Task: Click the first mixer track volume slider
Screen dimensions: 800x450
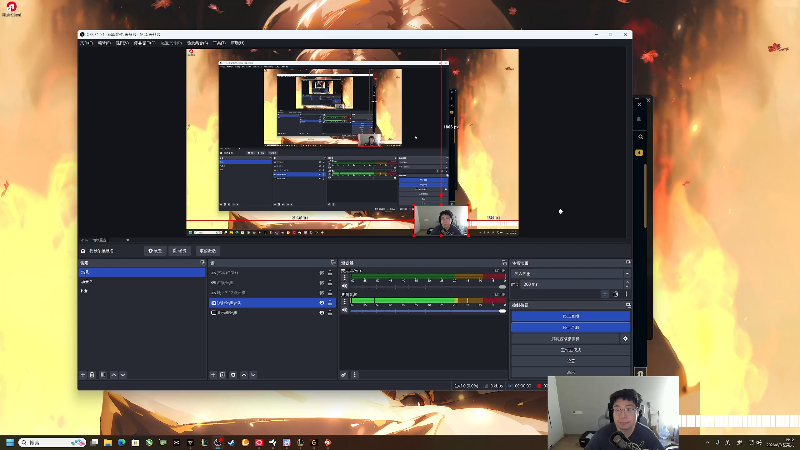Action: pos(428,287)
